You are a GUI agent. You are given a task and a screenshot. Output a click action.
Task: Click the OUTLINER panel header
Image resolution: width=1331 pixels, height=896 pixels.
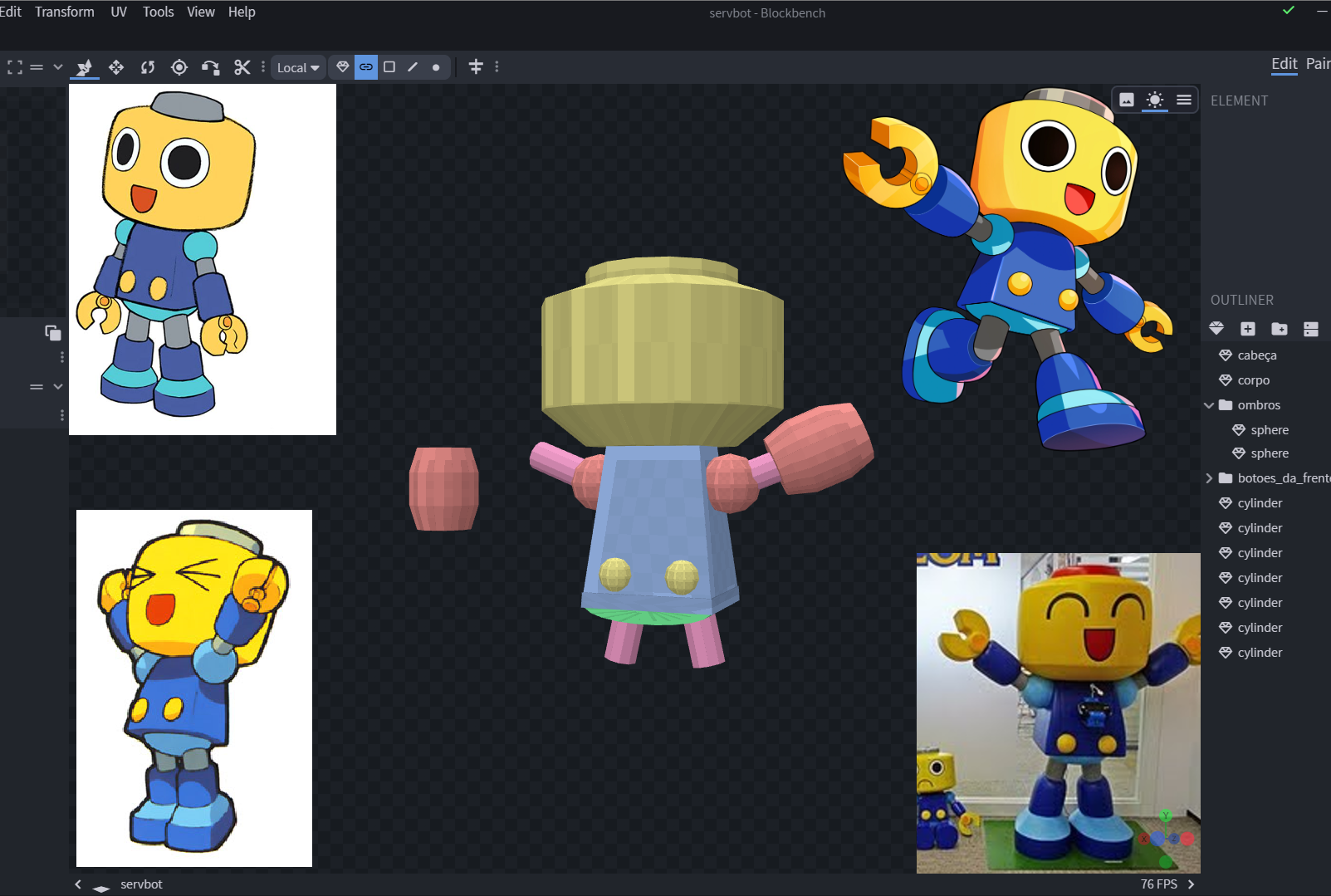coord(1242,300)
